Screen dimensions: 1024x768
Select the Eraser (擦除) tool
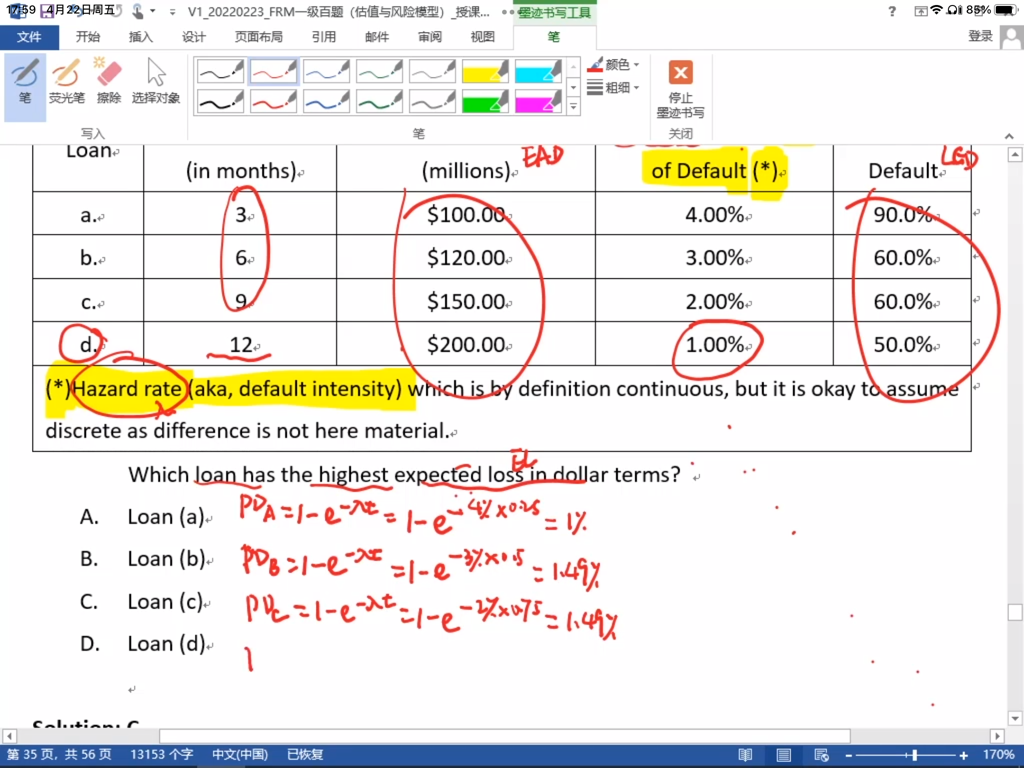point(108,82)
